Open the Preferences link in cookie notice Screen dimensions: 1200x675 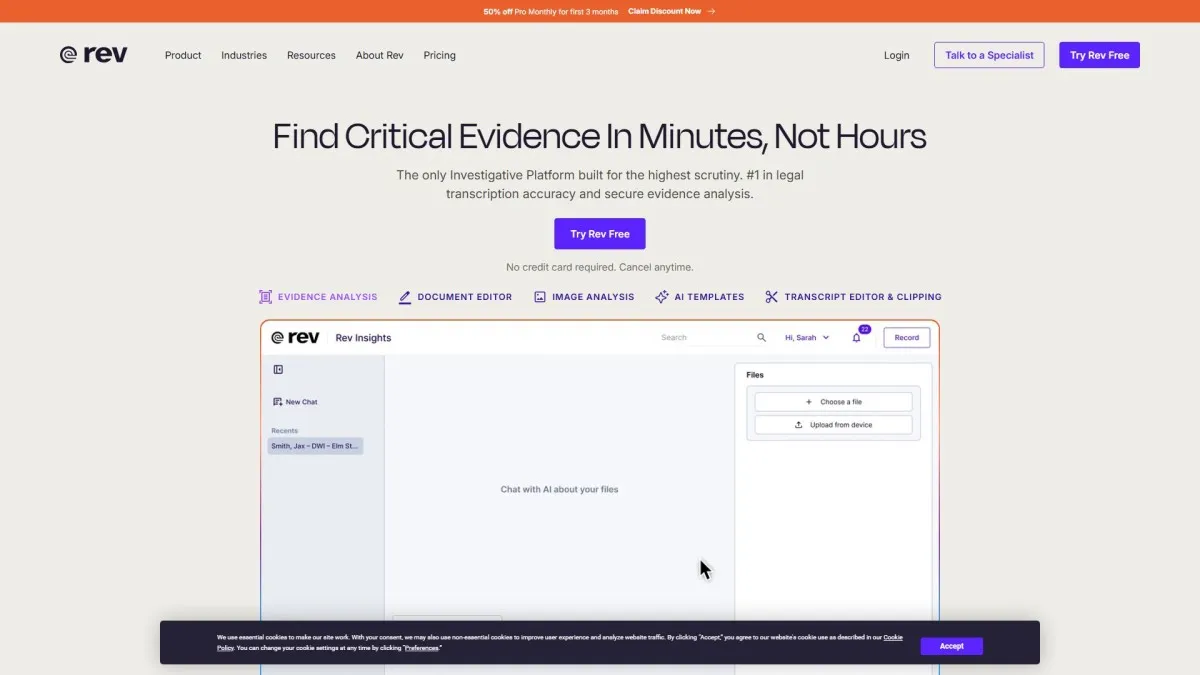422,648
